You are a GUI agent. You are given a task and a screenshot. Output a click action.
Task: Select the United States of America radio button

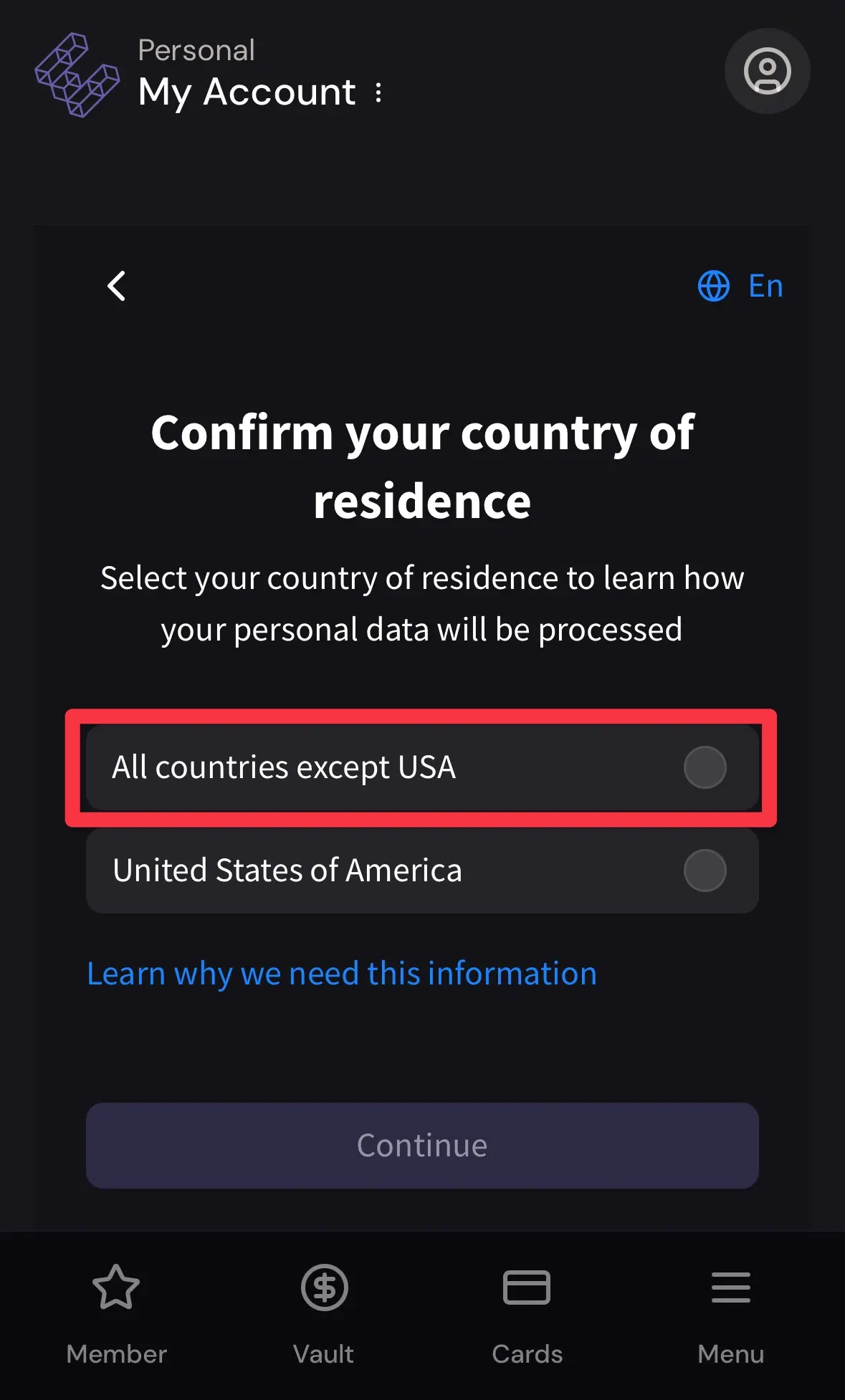pyautogui.click(x=705, y=871)
